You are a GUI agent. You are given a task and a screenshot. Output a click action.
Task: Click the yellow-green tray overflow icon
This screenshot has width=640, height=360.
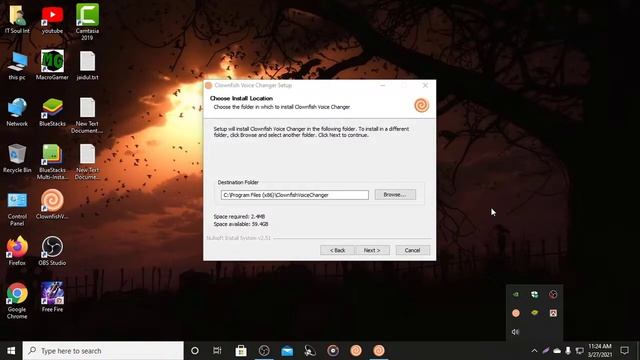[534, 313]
